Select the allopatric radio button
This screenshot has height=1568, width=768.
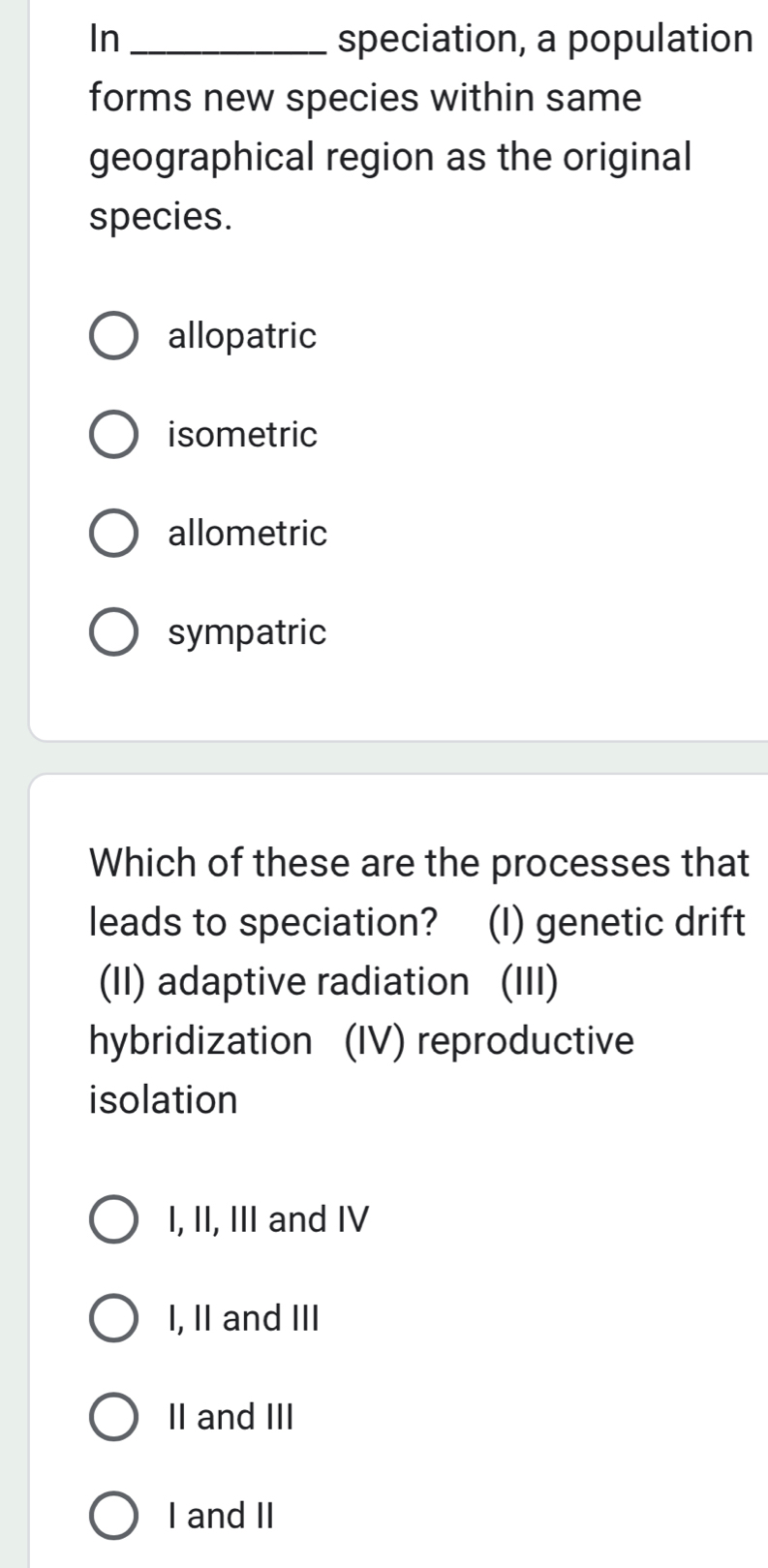tap(113, 335)
